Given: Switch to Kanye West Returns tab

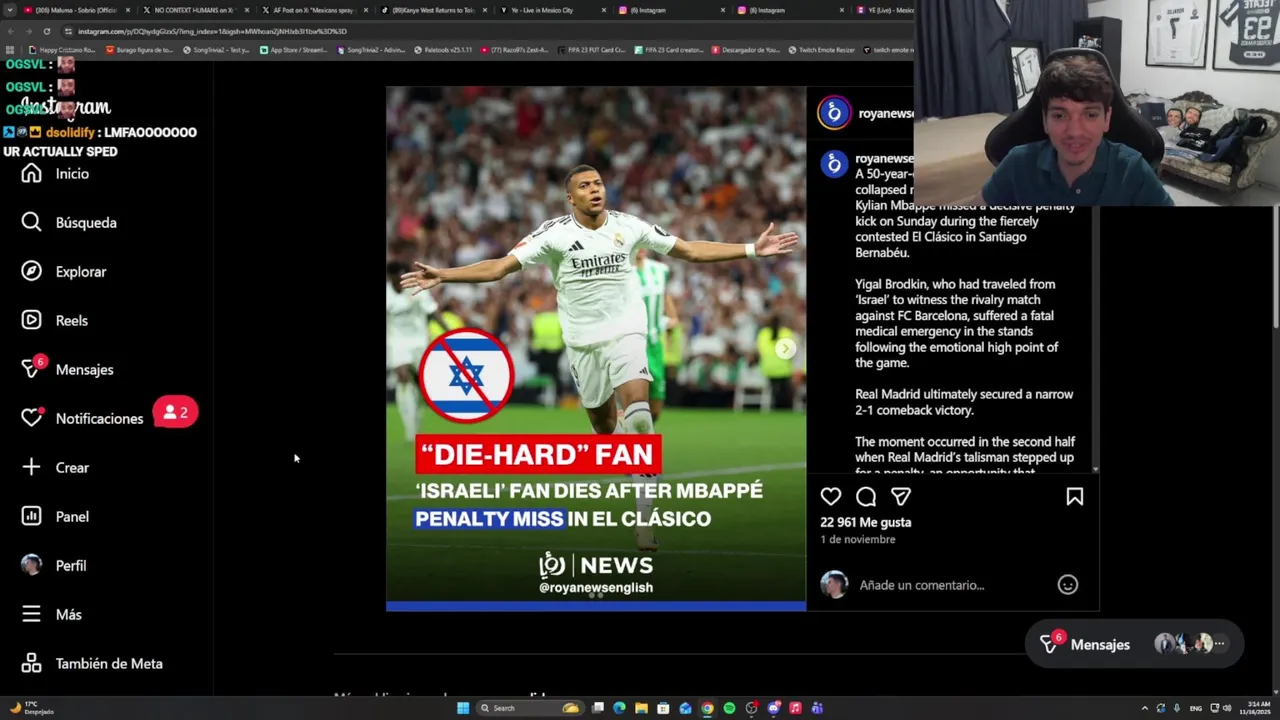Looking at the screenshot, I should point(433,10).
